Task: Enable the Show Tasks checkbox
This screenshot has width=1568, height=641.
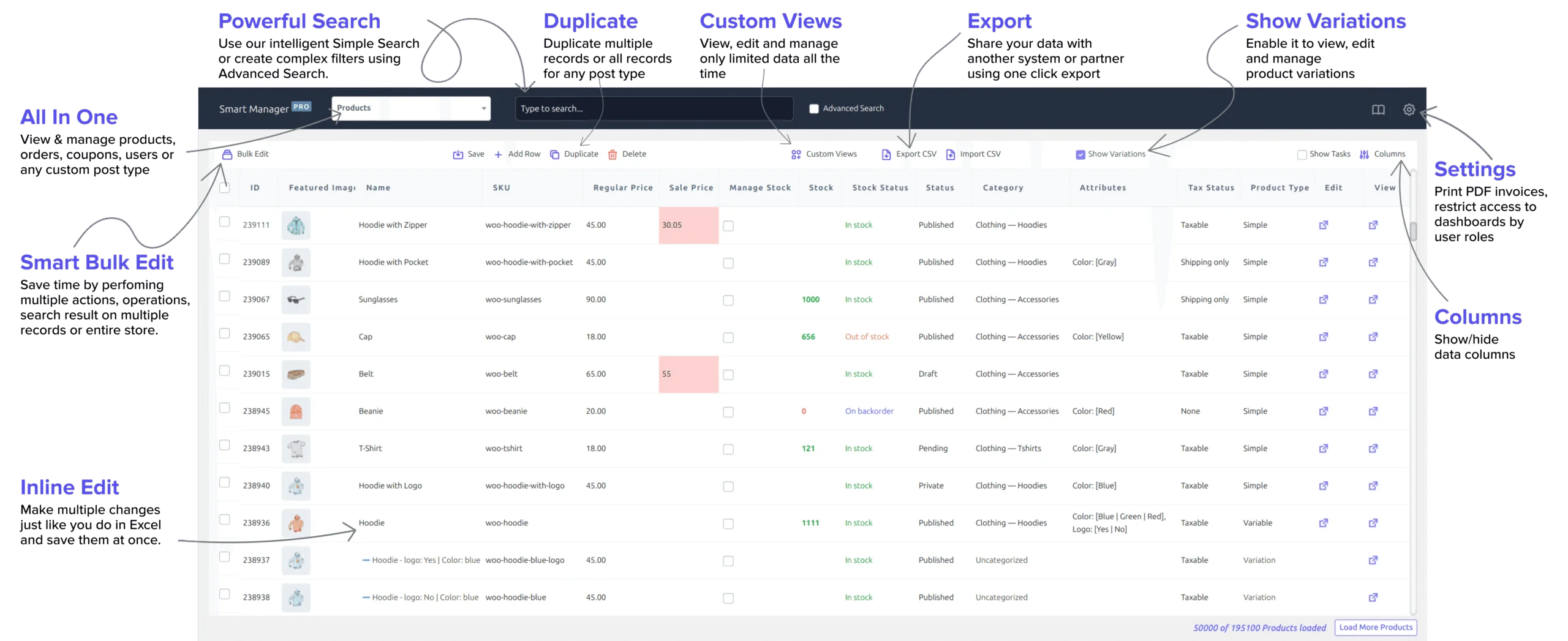Action: click(x=1302, y=155)
